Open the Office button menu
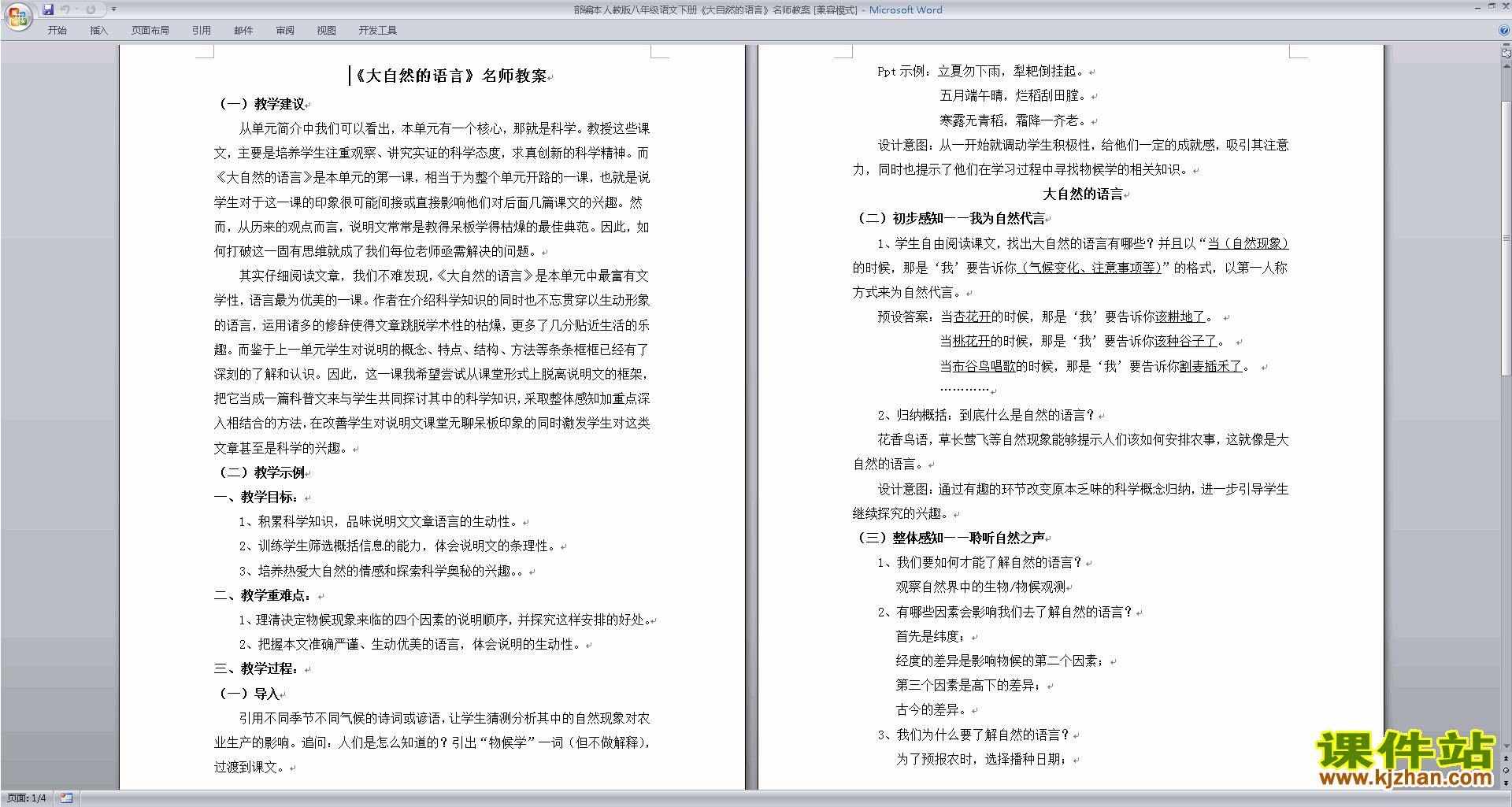This screenshot has height=807, width=1512. (x=17, y=17)
